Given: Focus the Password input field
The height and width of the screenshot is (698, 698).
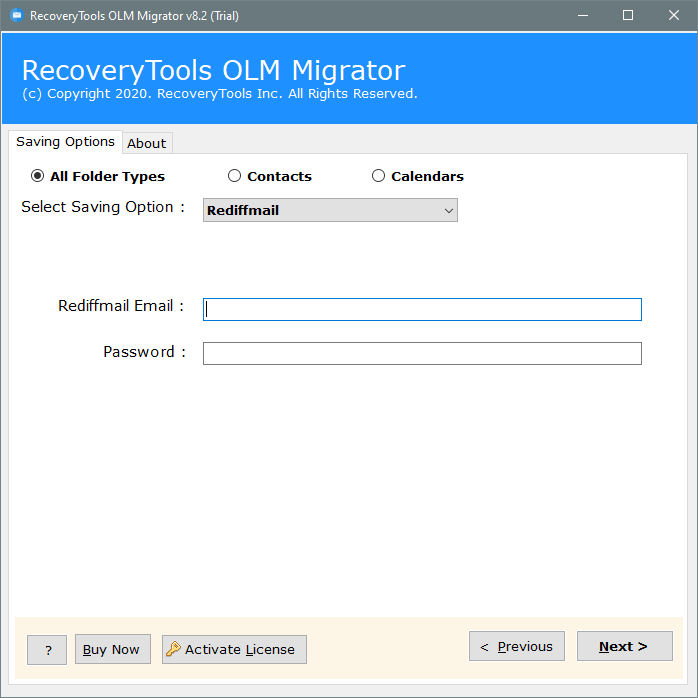Looking at the screenshot, I should tap(422, 353).
